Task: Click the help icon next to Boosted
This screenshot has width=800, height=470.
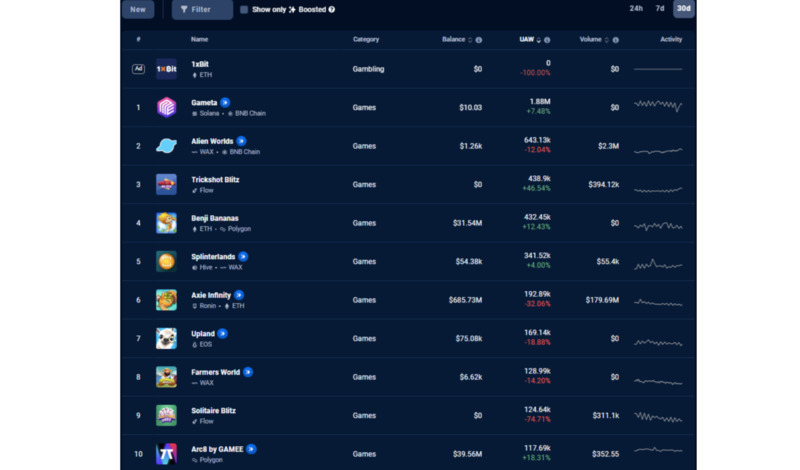Action: [332, 9]
